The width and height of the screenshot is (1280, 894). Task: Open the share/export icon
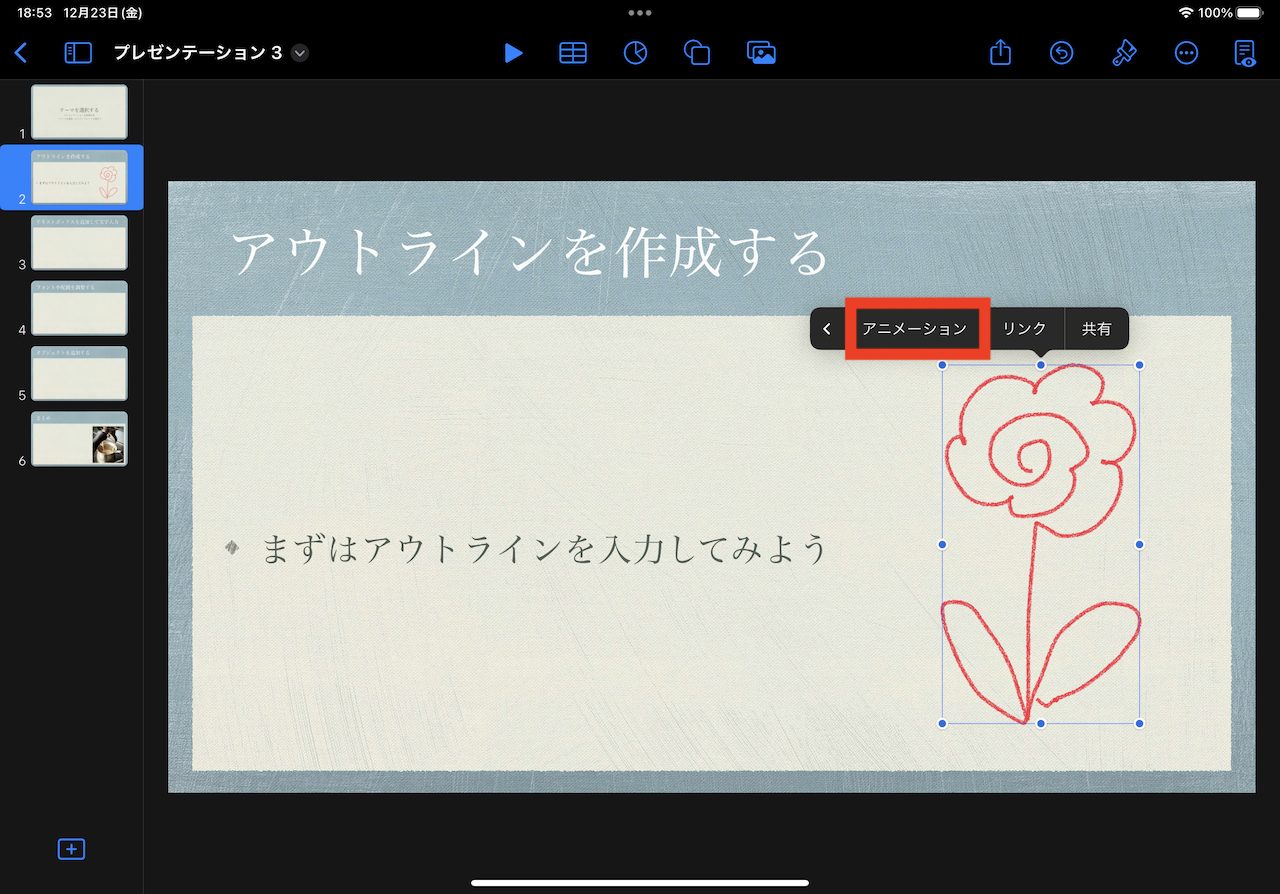pos(1000,52)
